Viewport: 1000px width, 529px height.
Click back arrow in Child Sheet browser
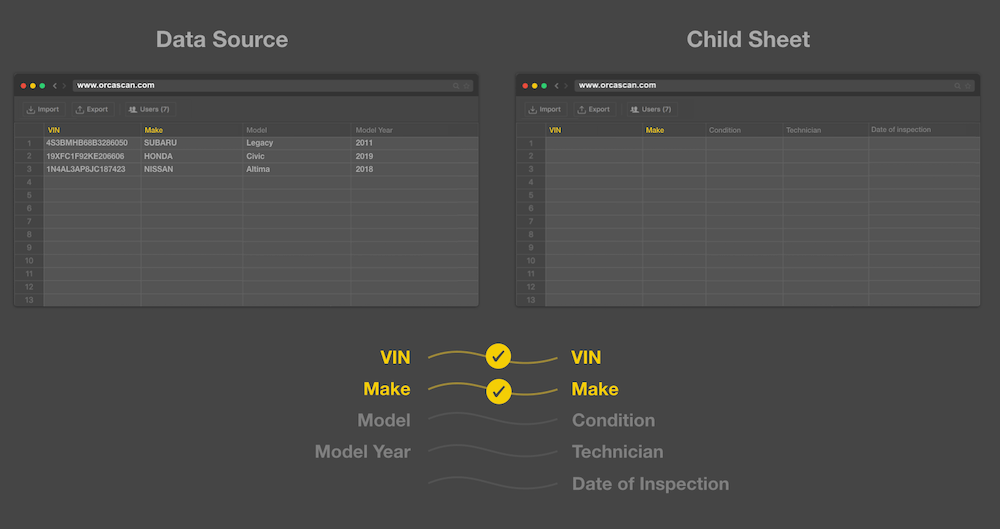(x=555, y=86)
